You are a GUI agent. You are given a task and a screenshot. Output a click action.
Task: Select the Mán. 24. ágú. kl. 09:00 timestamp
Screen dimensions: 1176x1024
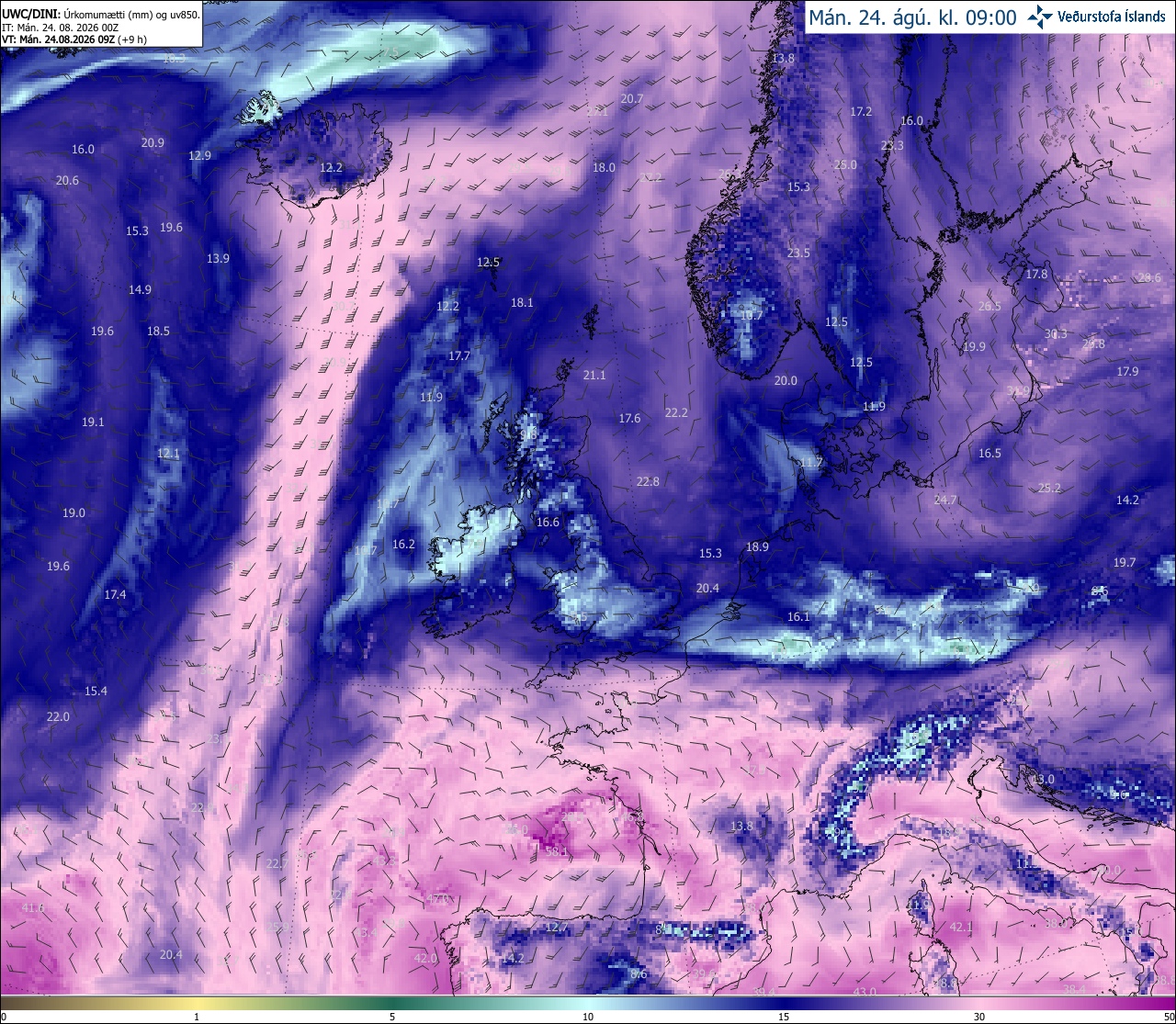pos(912,17)
